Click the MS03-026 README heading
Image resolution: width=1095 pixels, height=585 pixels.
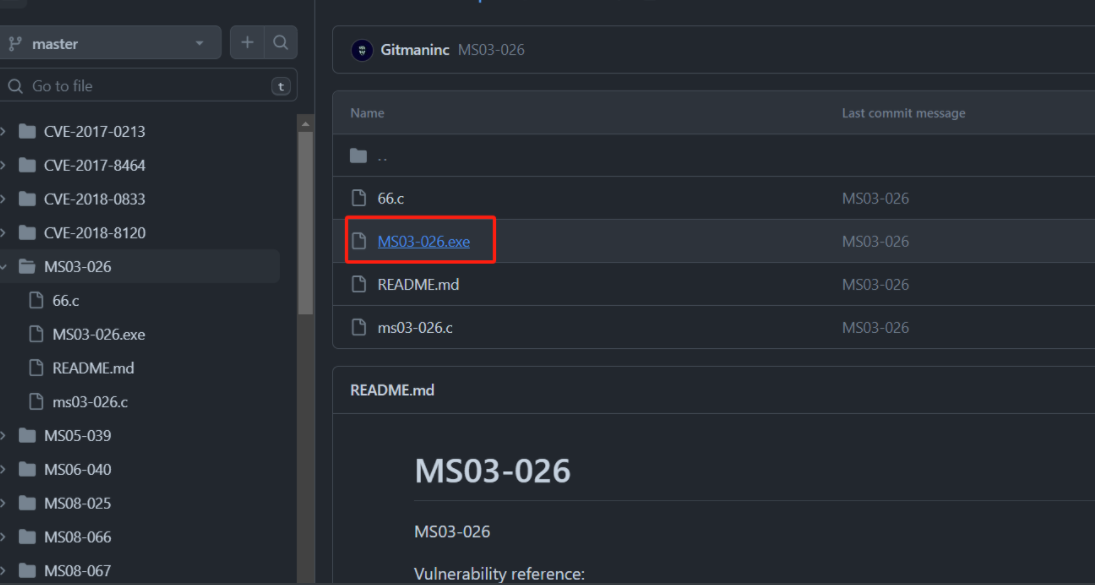(492, 471)
